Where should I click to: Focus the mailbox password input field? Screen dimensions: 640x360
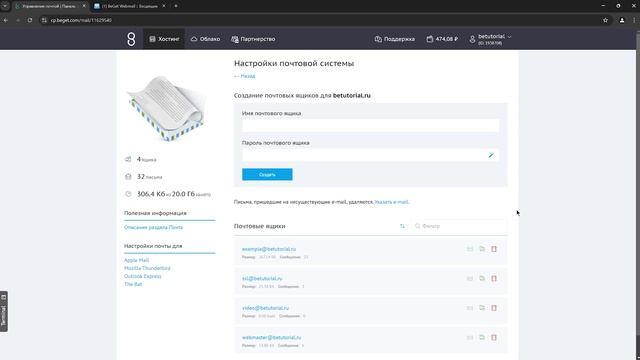[364, 155]
